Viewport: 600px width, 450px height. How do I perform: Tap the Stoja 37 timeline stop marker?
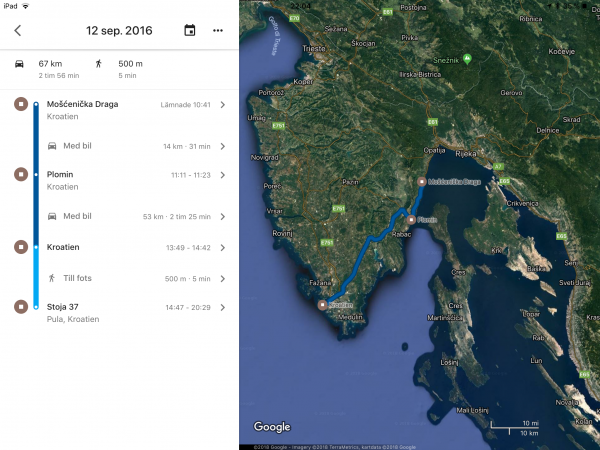pos(20,307)
